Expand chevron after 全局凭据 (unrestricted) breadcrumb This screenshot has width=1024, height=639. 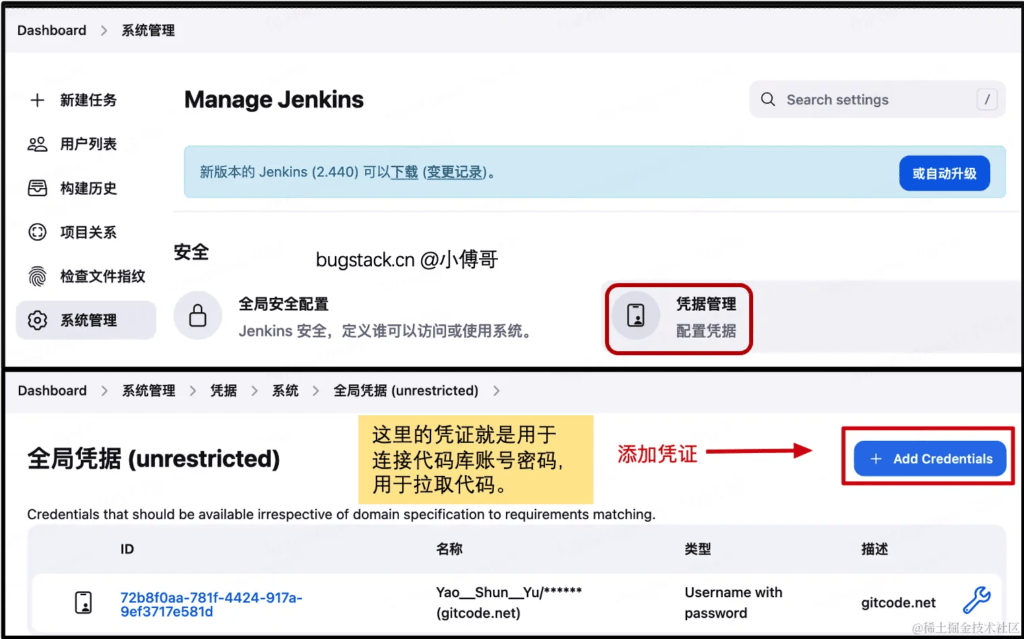[497, 391]
